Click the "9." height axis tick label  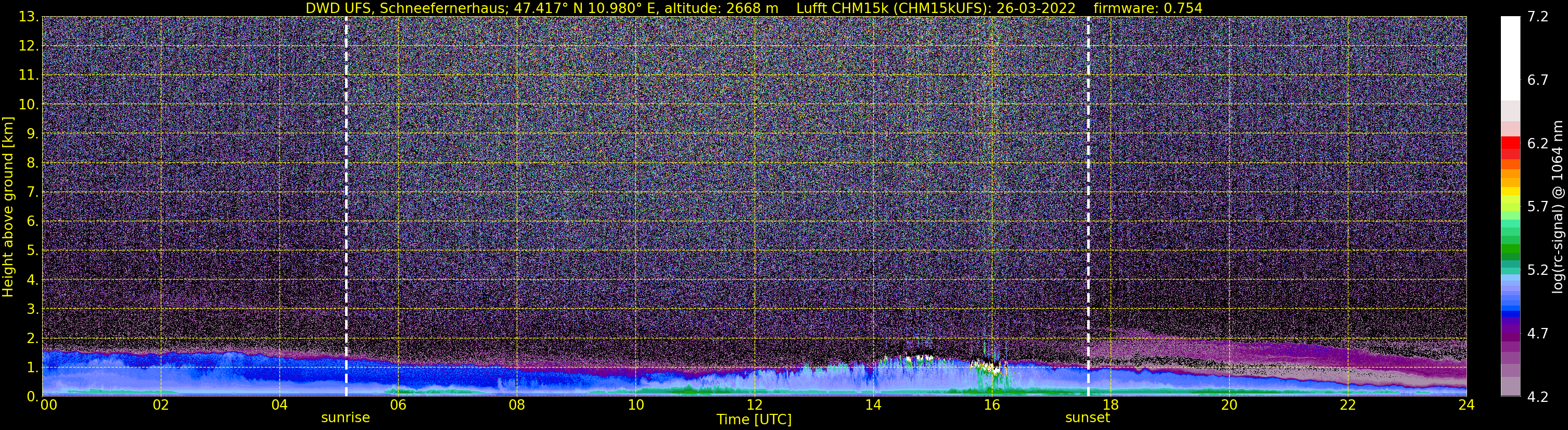32,133
